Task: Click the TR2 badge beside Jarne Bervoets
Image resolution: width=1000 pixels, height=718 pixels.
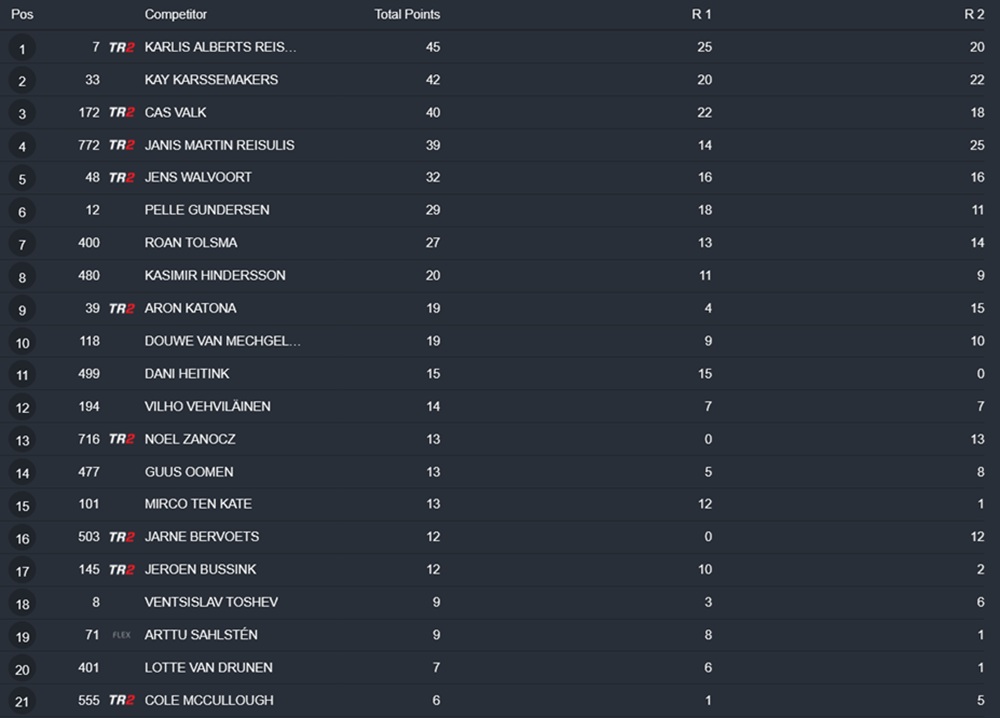Action: click(121, 537)
